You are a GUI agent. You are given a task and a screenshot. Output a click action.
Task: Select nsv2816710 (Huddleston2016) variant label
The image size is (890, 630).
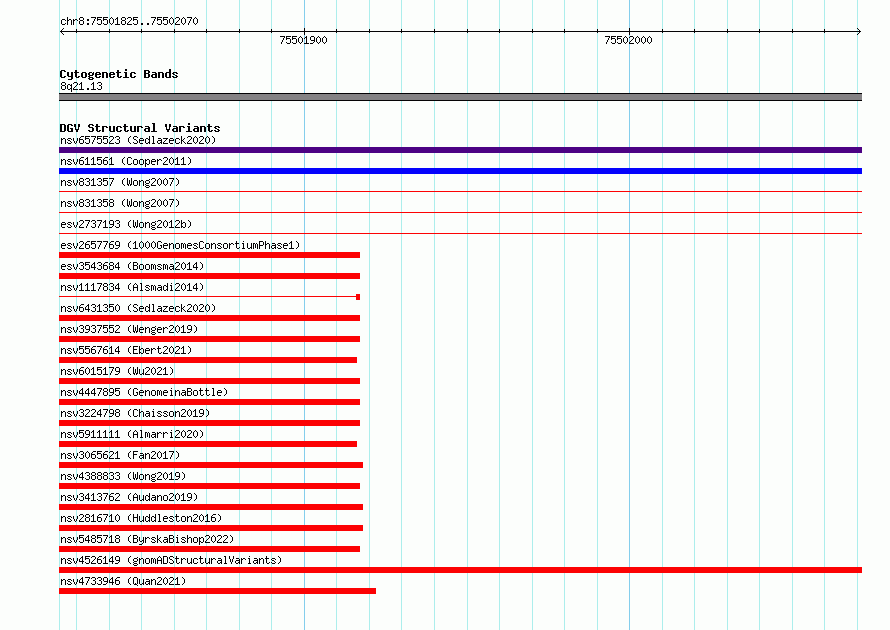pos(141,518)
